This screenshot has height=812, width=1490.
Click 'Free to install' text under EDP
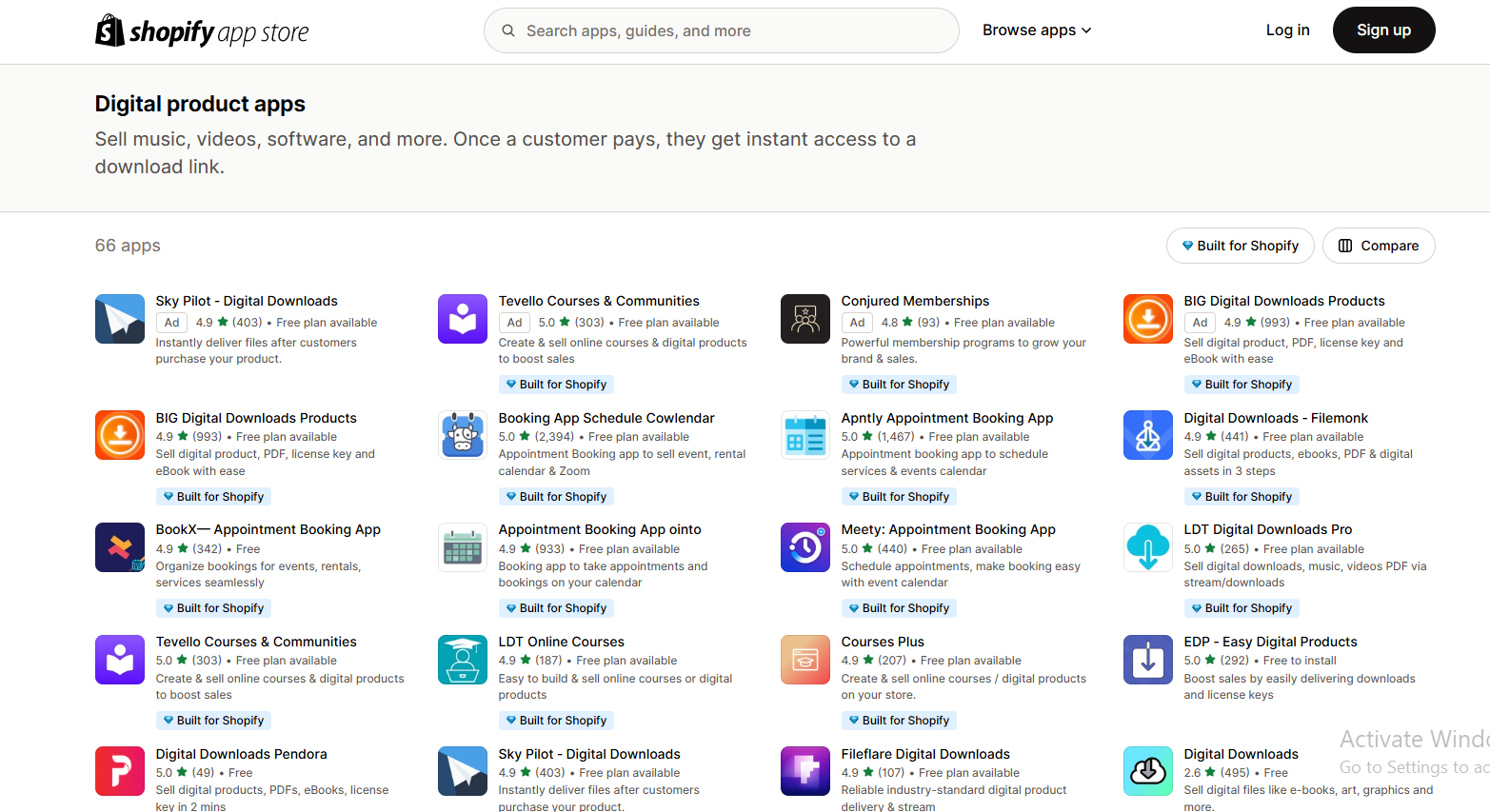click(1300, 661)
